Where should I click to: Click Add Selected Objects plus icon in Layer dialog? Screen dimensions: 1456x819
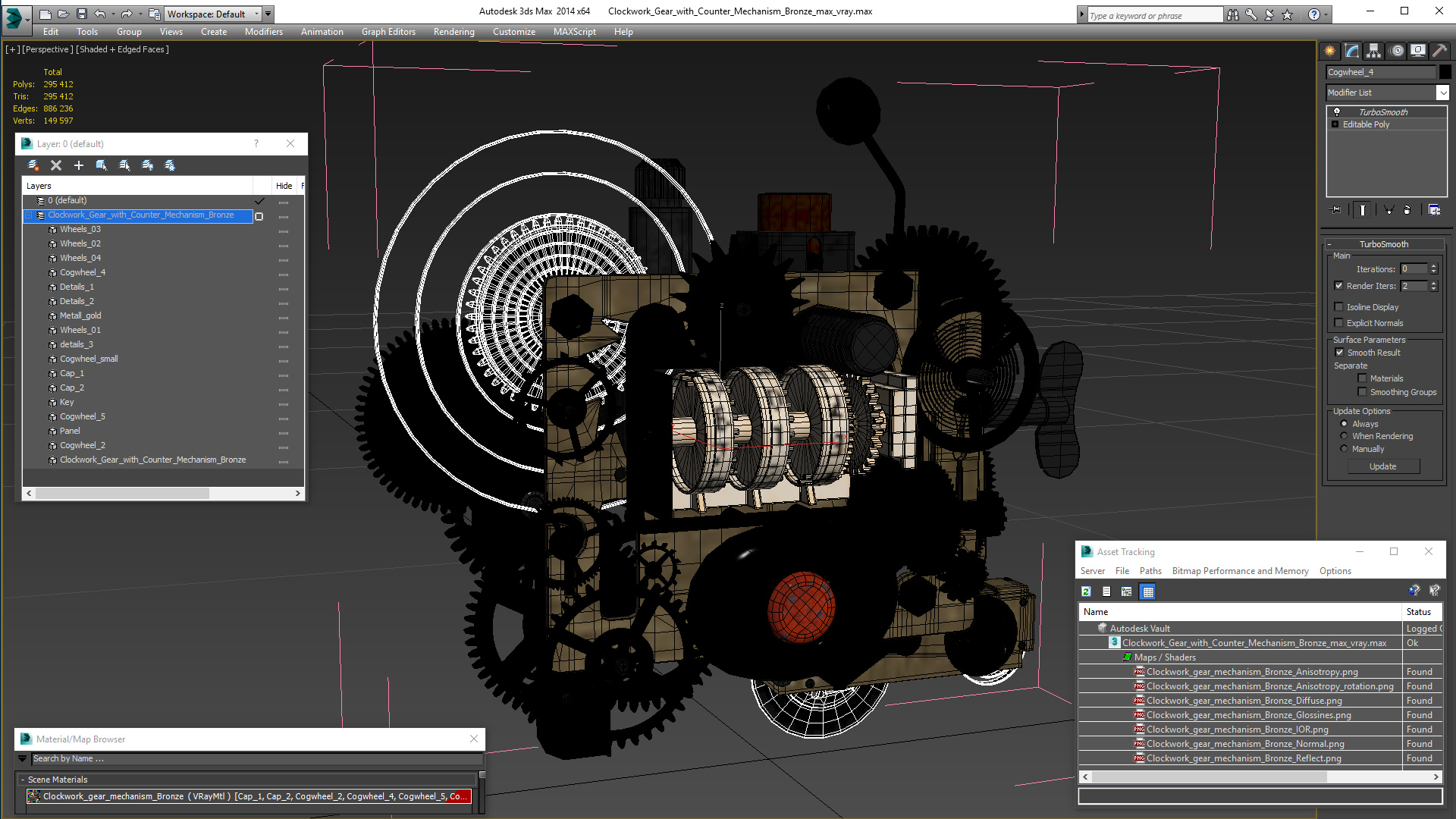click(79, 165)
